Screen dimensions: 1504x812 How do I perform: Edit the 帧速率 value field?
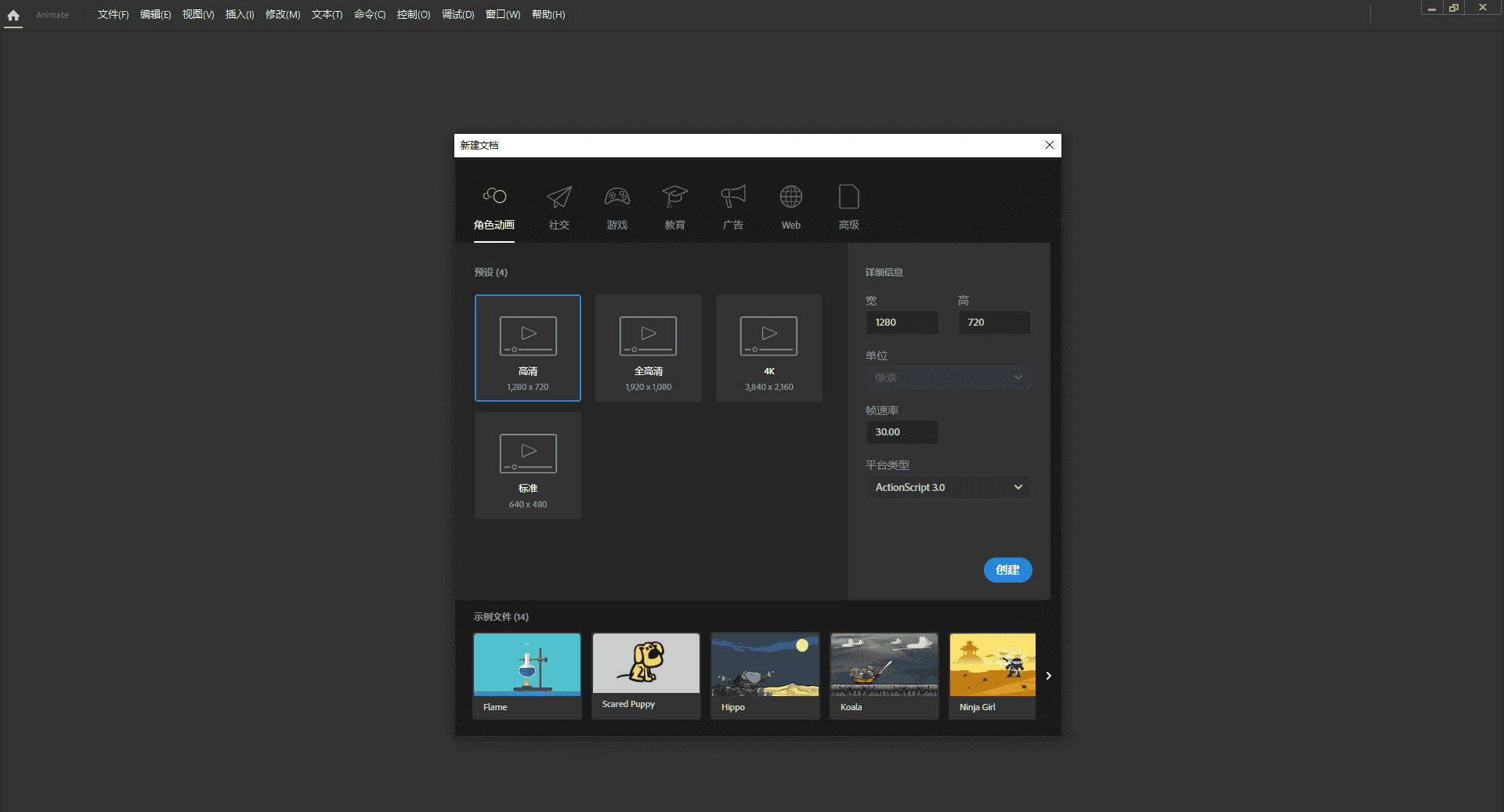pyautogui.click(x=902, y=431)
